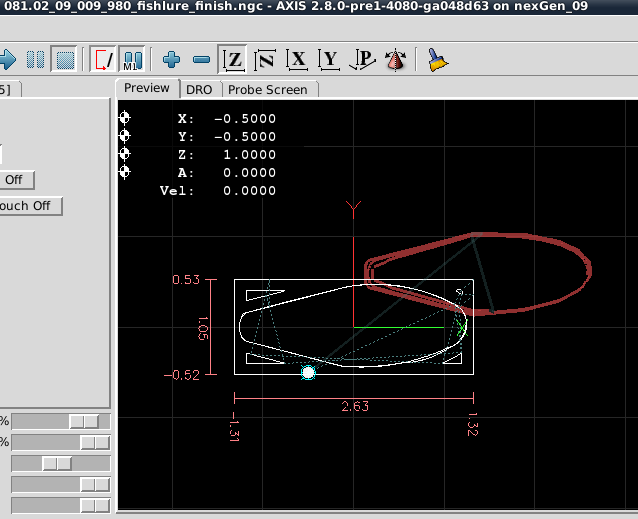The image size is (638, 519).
Task: Click the cyan tool position marker in preview
Action: [308, 372]
